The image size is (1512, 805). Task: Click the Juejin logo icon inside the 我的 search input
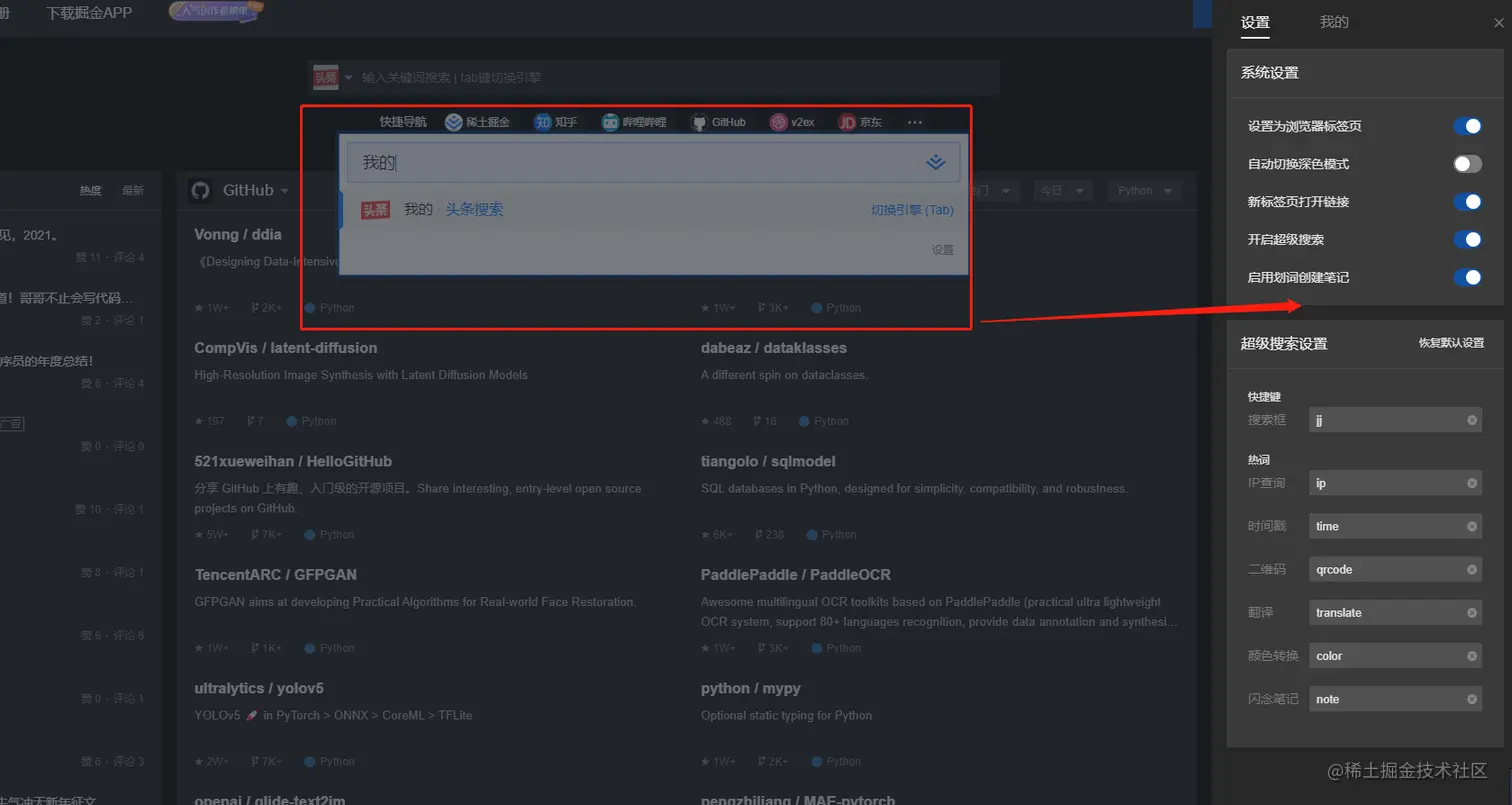click(x=935, y=162)
